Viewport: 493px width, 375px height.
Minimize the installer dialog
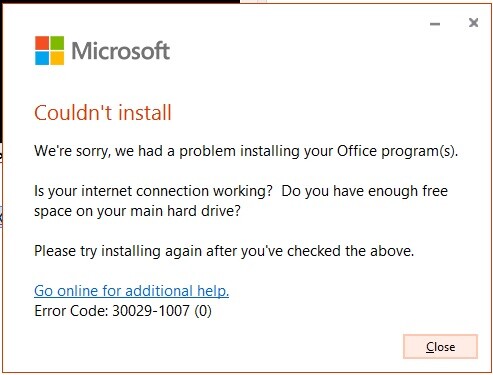(x=435, y=24)
